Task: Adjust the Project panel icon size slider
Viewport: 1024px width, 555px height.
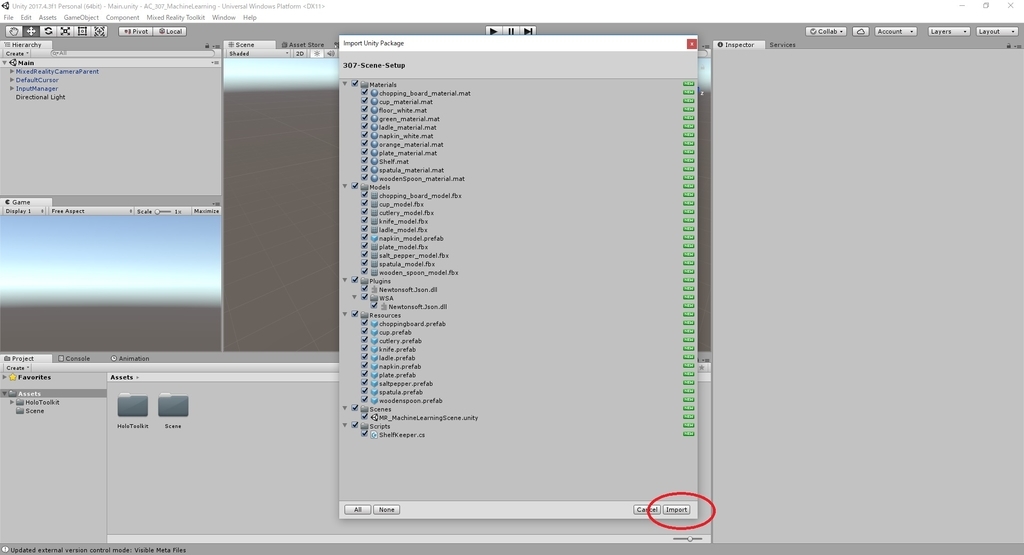Action: pyautogui.click(x=688, y=539)
